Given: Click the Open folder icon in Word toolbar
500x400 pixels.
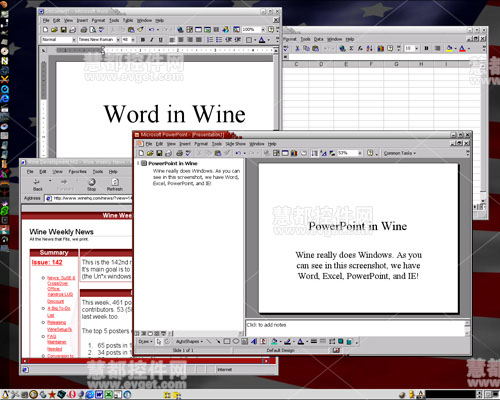Looking at the screenshot, I should tap(54, 30).
